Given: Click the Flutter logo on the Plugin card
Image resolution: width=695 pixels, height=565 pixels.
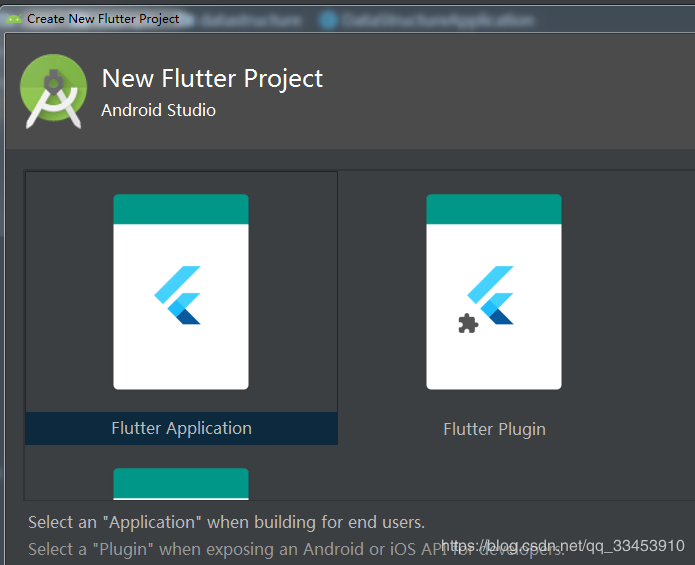Looking at the screenshot, I should pos(490,295).
